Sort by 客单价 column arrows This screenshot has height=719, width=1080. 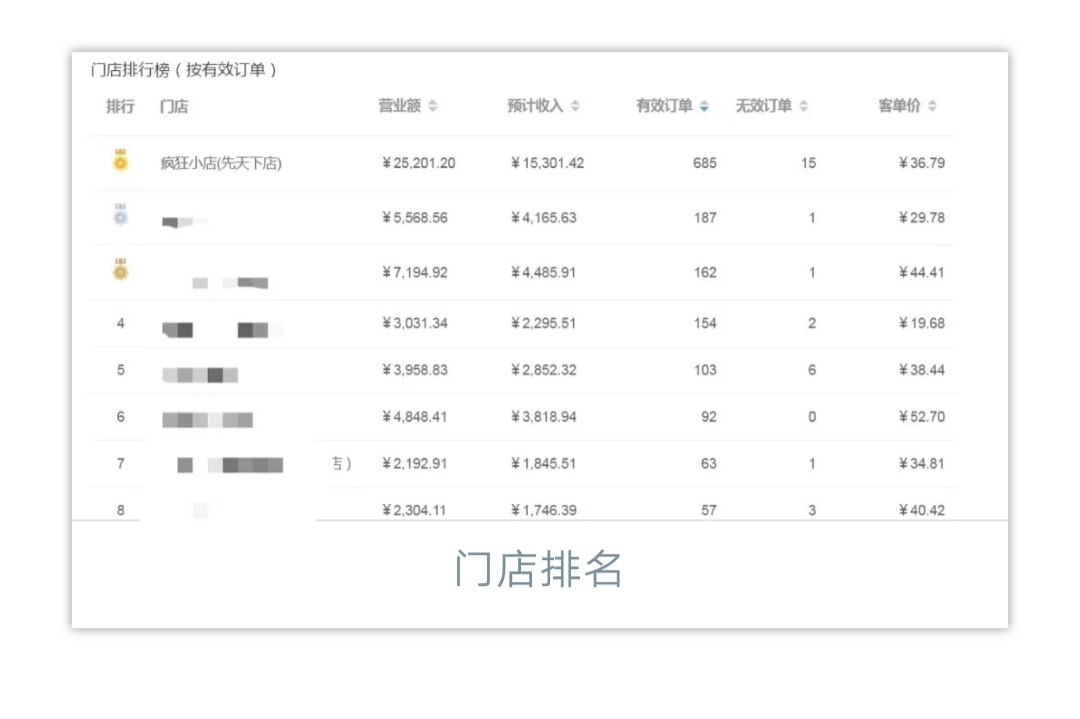[x=932, y=106]
